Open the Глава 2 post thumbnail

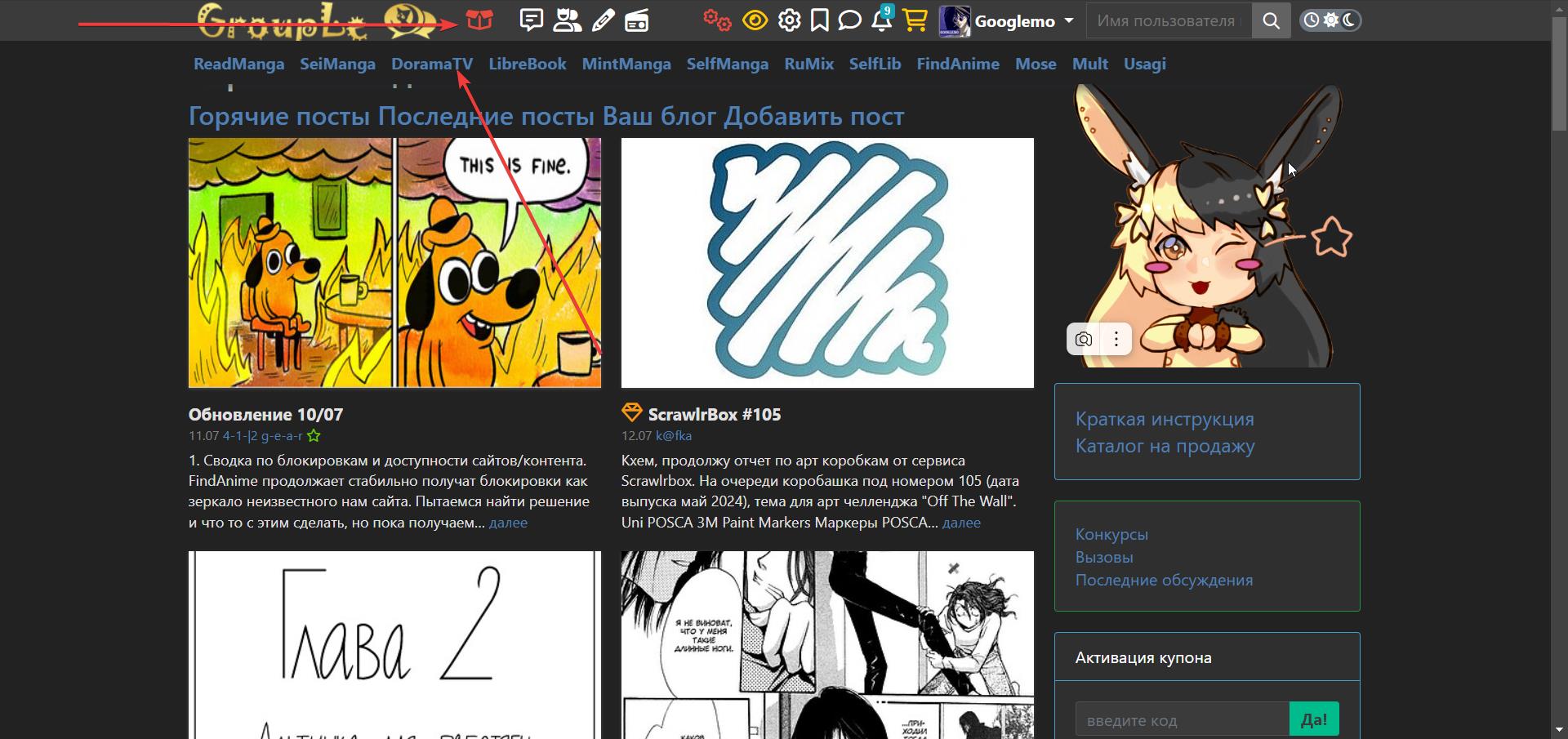(x=394, y=645)
